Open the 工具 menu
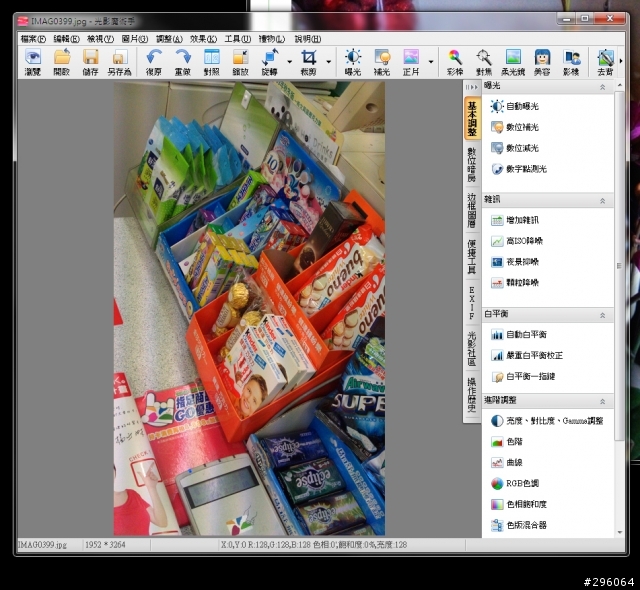The width and height of the screenshot is (640, 590). pyautogui.click(x=237, y=39)
